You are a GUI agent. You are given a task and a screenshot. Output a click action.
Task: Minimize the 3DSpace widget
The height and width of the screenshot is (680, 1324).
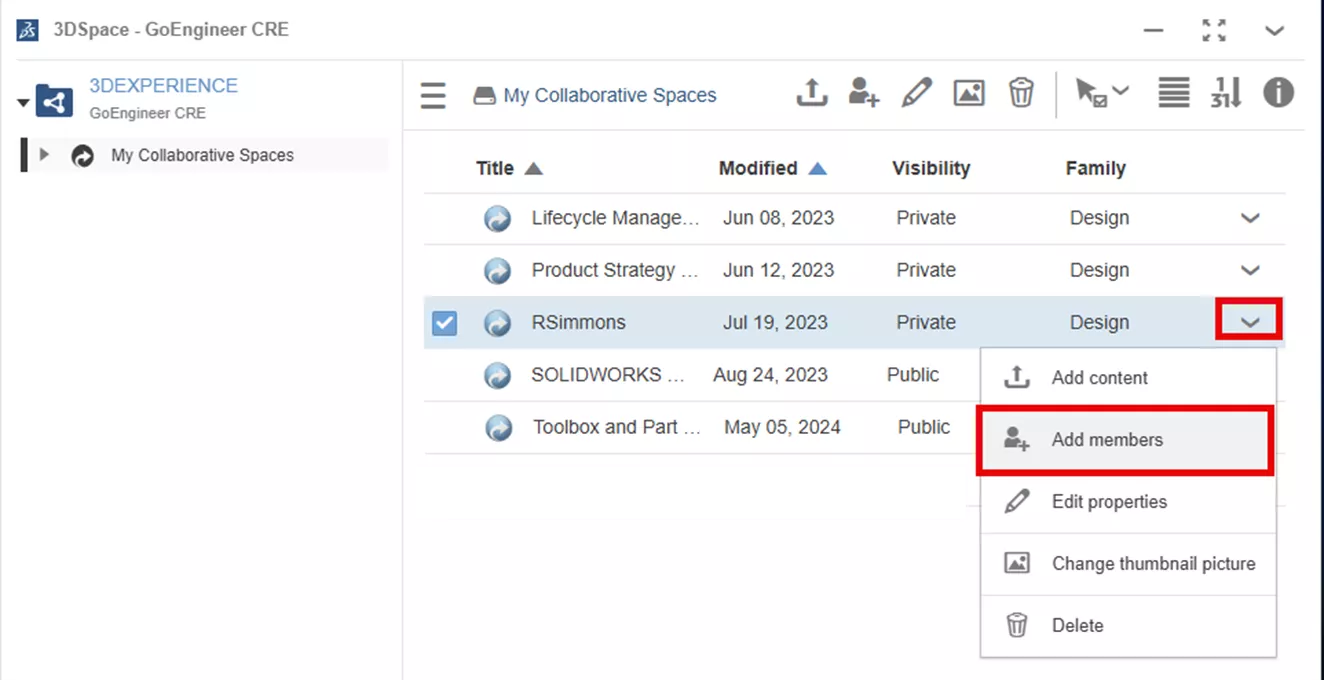[1154, 31]
